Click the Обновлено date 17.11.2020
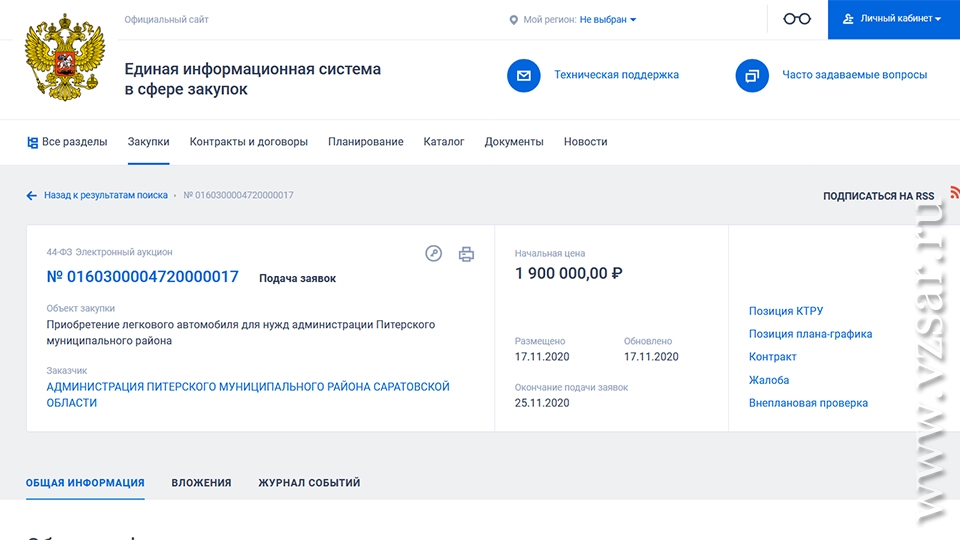Image resolution: width=960 pixels, height=540 pixels. click(x=651, y=357)
